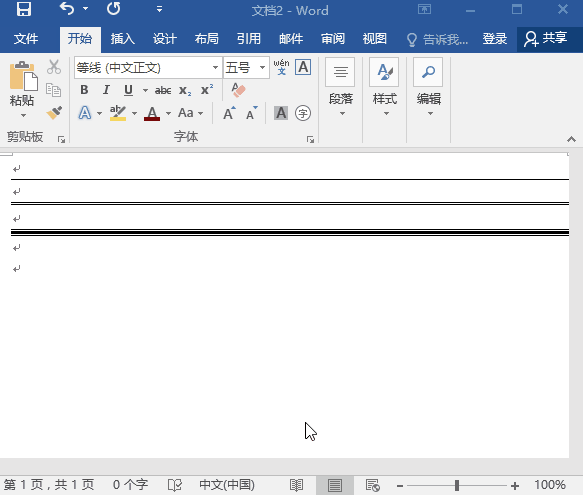Expand the 粘贴 paste options arrow
This screenshot has height=495, width=583.
click(x=23, y=115)
